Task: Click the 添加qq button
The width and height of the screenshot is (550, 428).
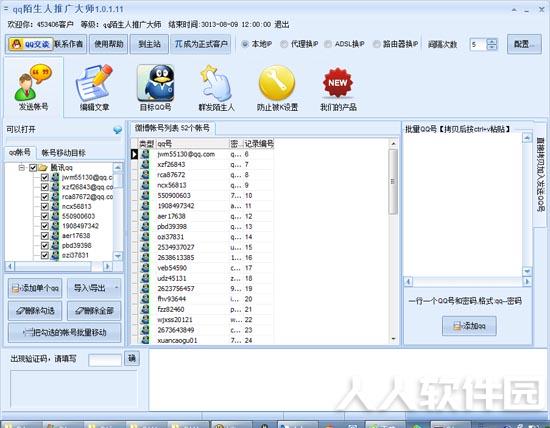Action: (469, 326)
